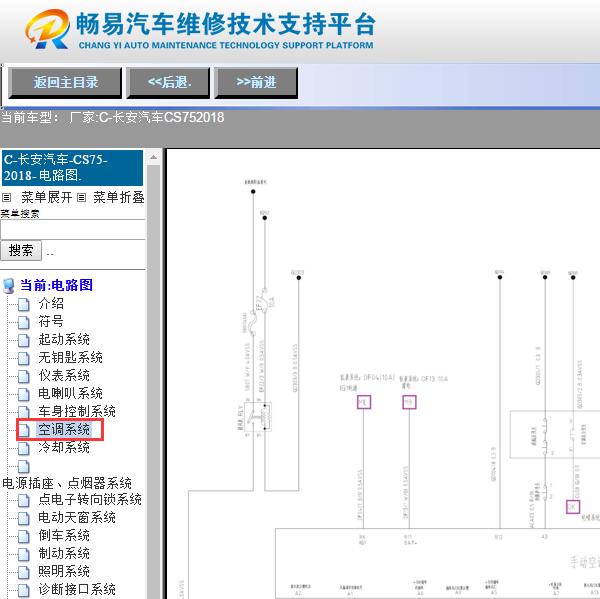Click the page icon beside 诊断接口系统
600x599 pixels.
point(24,591)
